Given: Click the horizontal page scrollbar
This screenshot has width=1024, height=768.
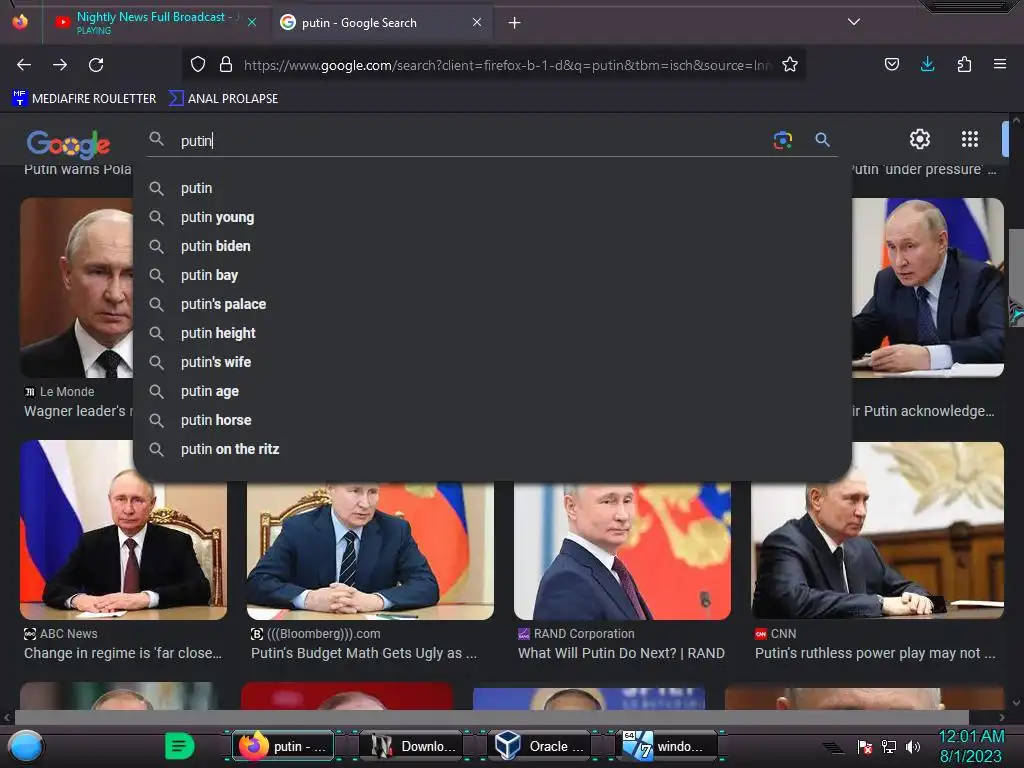Looking at the screenshot, I should tap(491, 717).
